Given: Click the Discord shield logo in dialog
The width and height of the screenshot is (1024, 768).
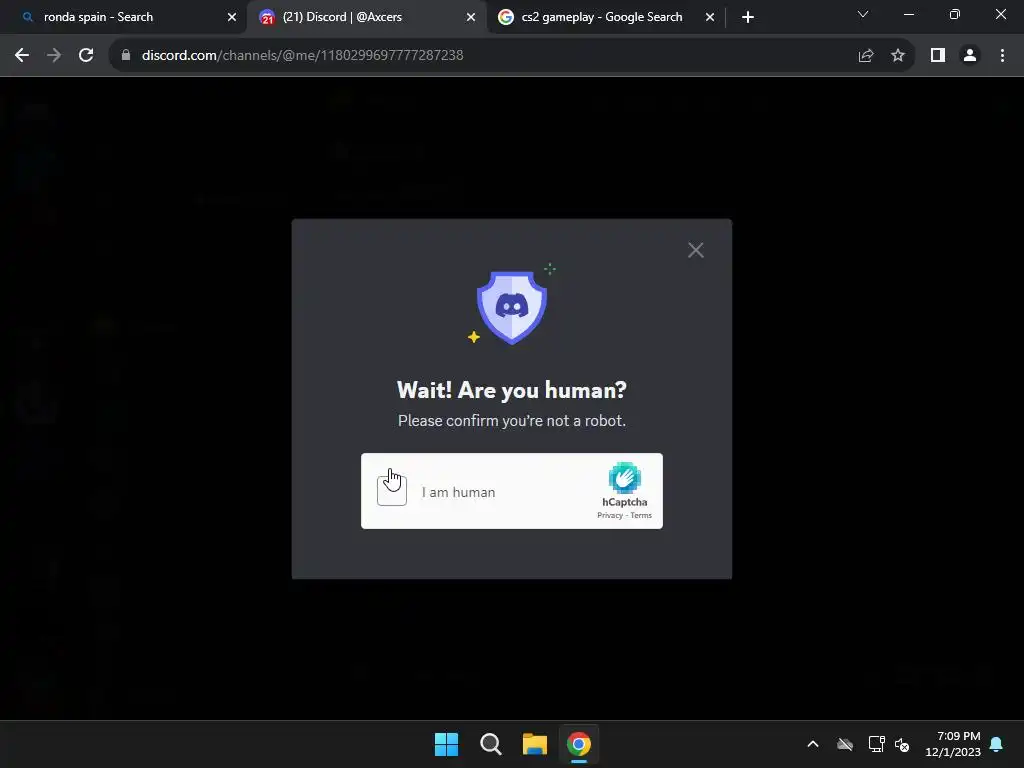Looking at the screenshot, I should 512,306.
